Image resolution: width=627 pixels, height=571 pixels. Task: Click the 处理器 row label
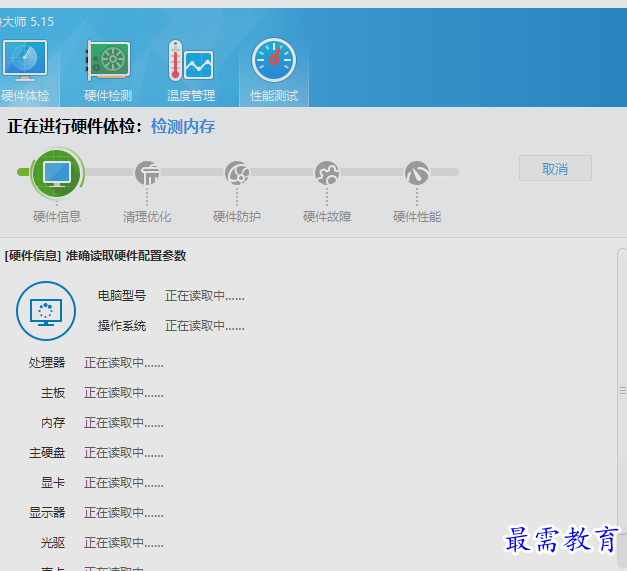[x=47, y=363]
